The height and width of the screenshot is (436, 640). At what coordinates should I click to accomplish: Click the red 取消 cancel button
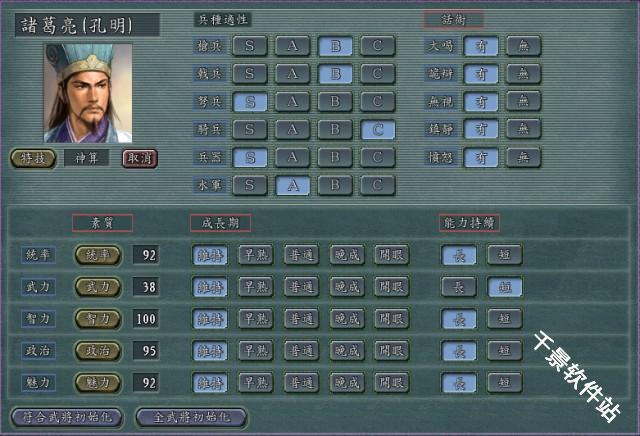click(x=140, y=158)
